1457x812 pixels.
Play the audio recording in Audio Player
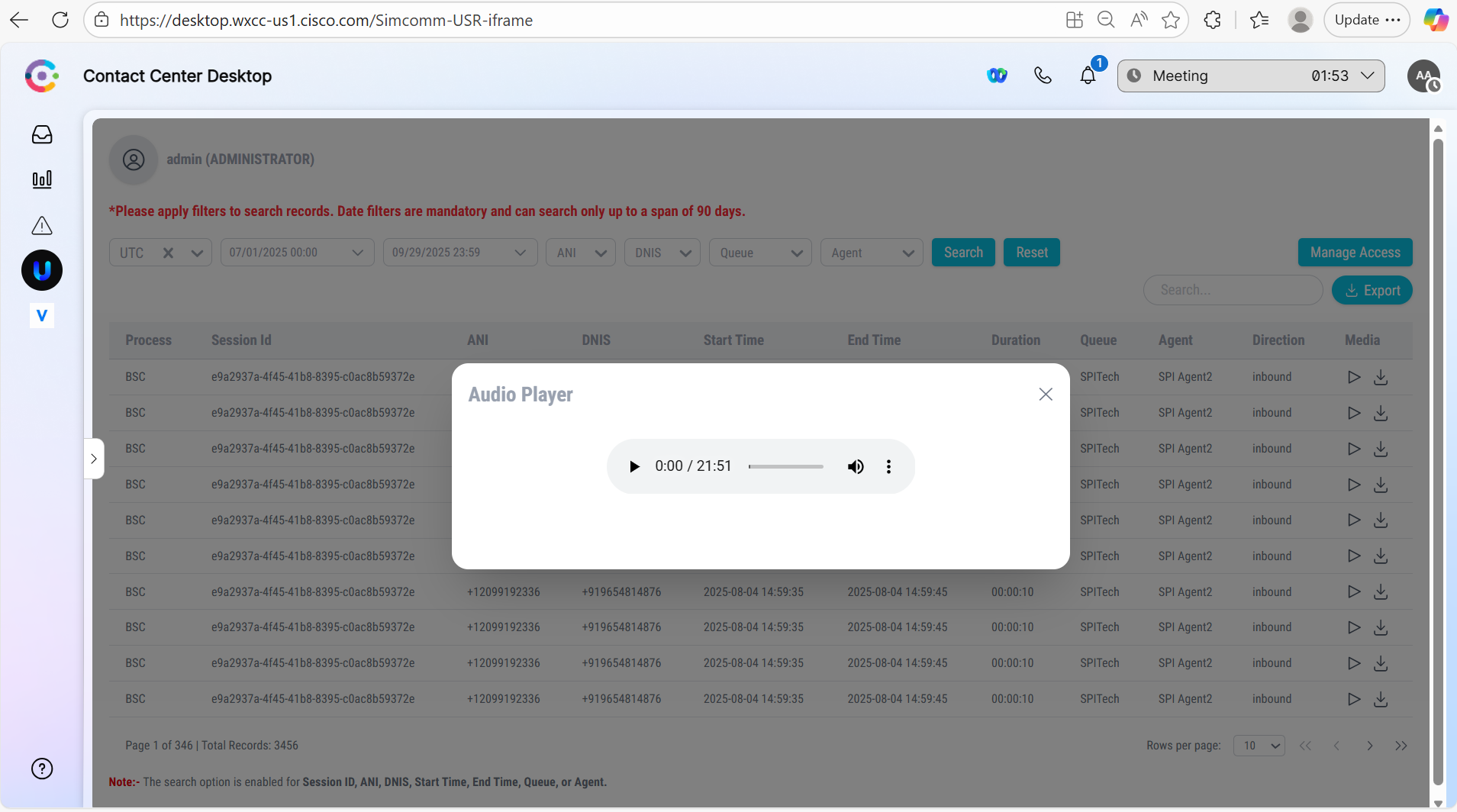(634, 466)
